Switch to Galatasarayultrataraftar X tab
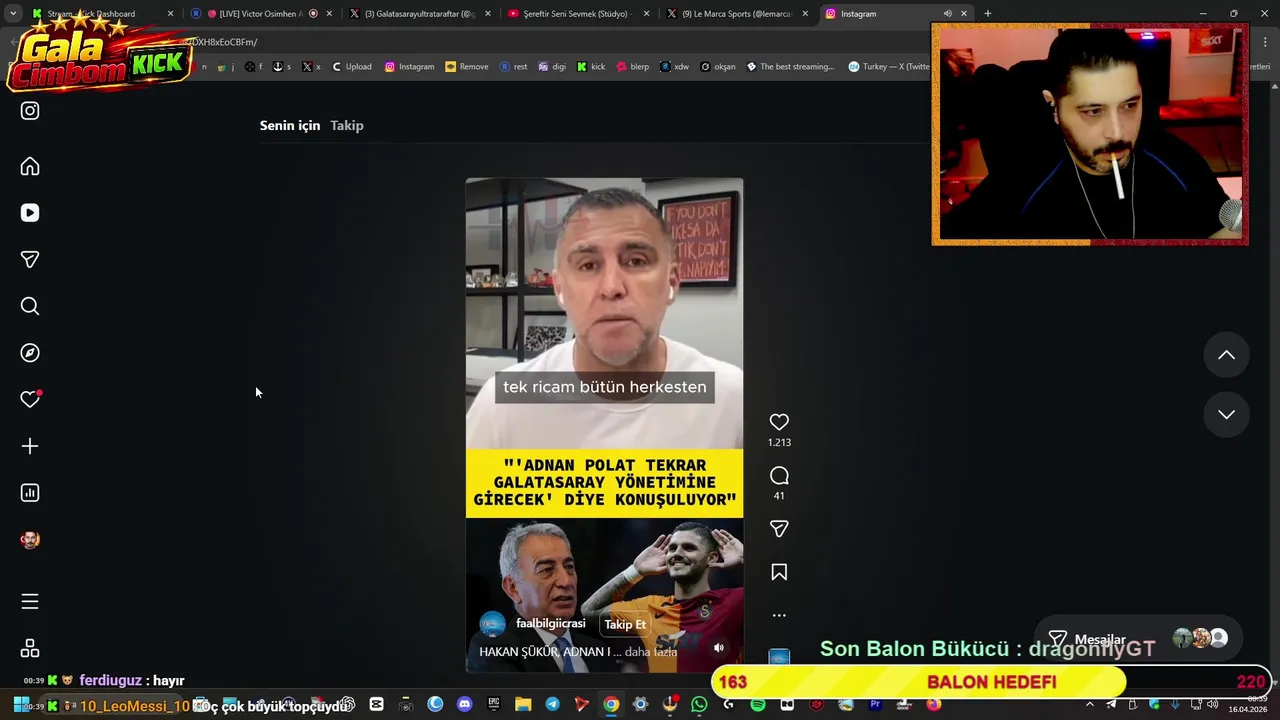 point(418,14)
